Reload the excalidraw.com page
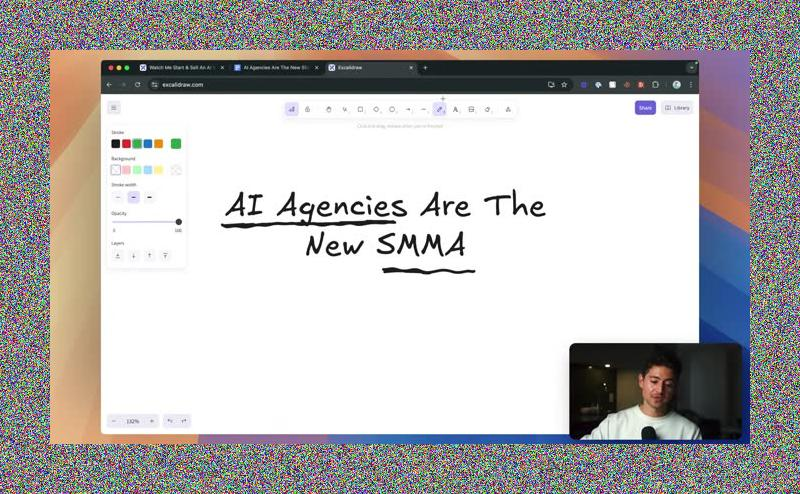800x494 pixels. tap(138, 85)
